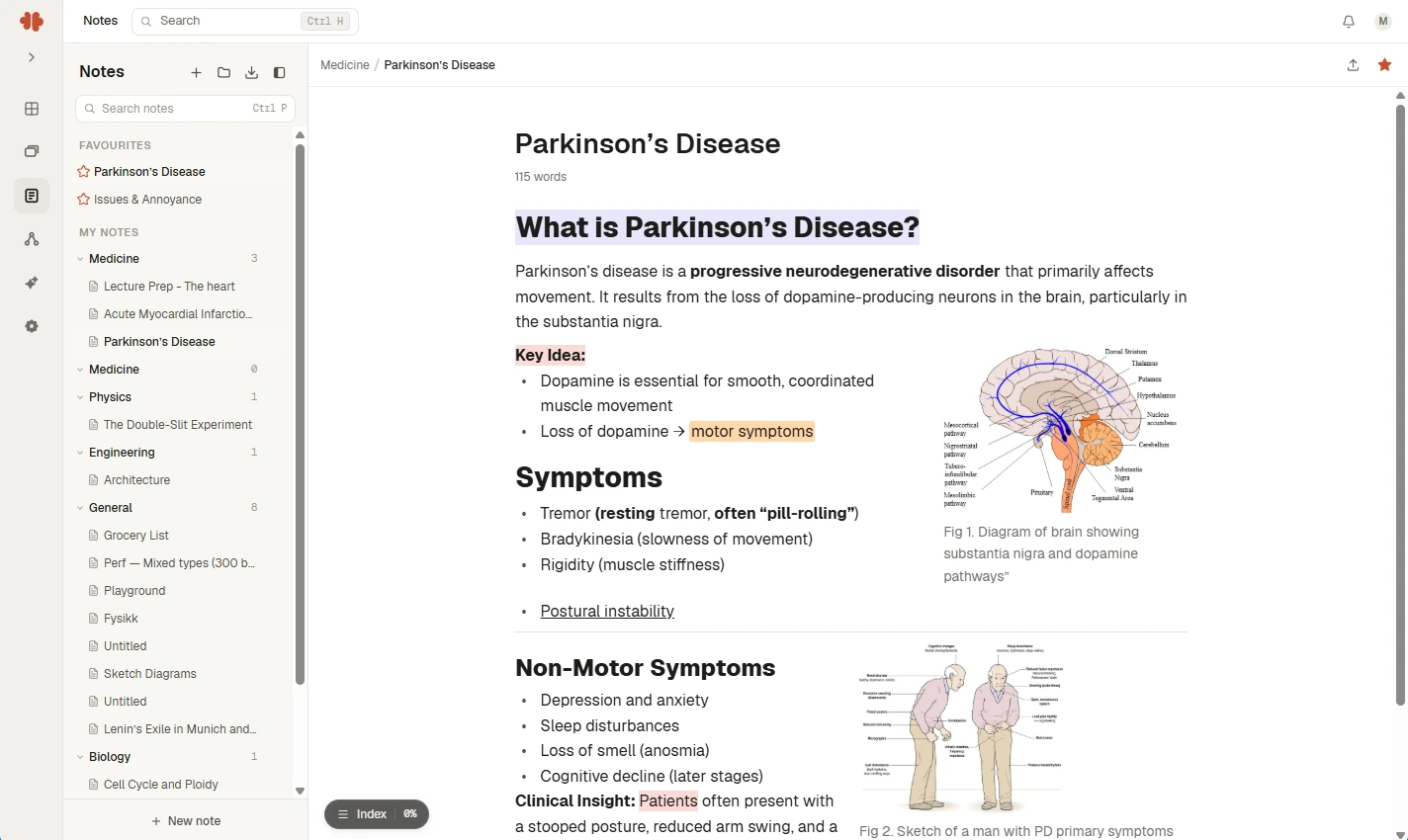
Task: Collapse the first Medicine folder with 3 notes
Action: [80, 259]
